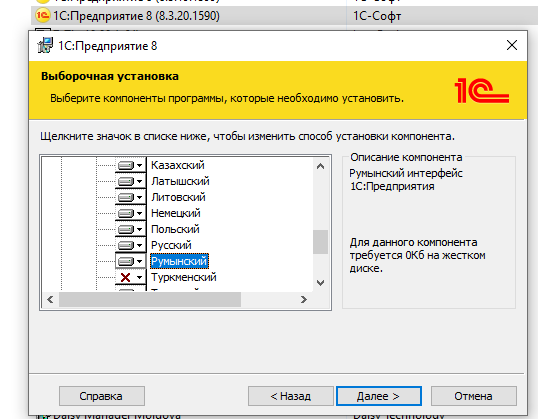Click the 1С logo in yellow banner

482,90
